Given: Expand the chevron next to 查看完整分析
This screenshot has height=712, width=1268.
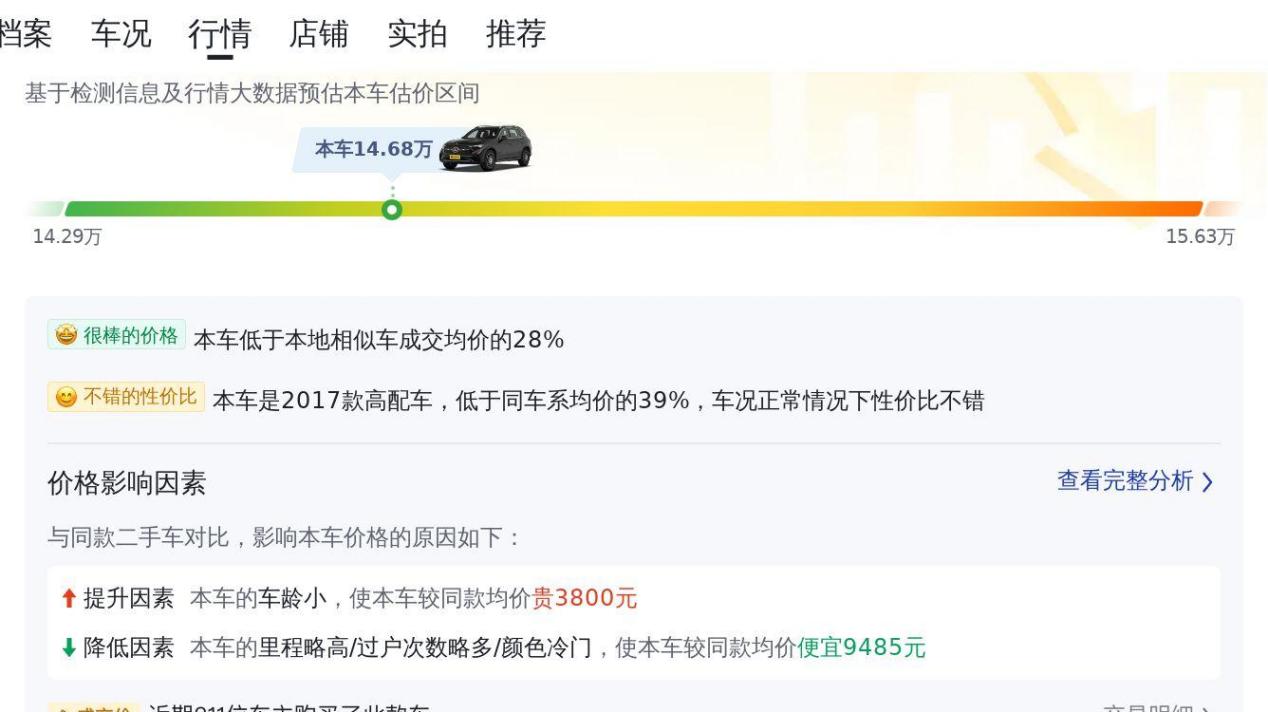Looking at the screenshot, I should click(1207, 482).
